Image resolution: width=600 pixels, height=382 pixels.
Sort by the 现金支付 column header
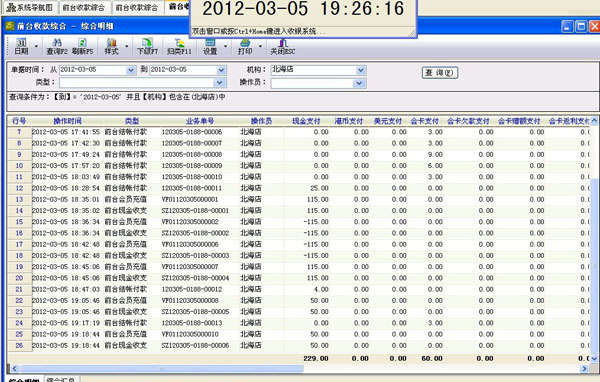[x=307, y=121]
